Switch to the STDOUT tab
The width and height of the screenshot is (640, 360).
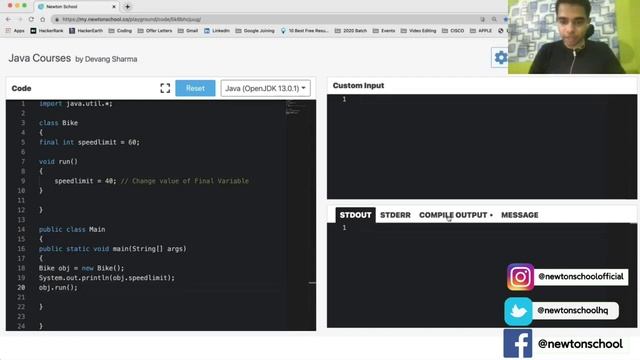356,215
